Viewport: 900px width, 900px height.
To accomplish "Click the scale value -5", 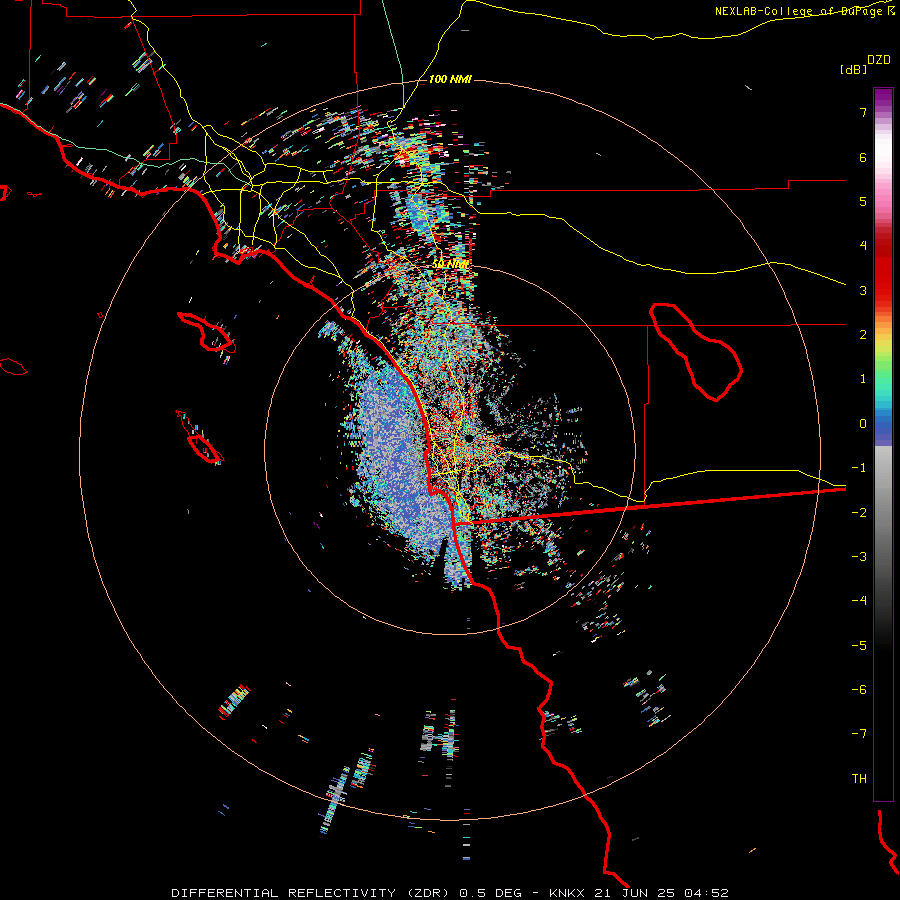I will tap(859, 646).
